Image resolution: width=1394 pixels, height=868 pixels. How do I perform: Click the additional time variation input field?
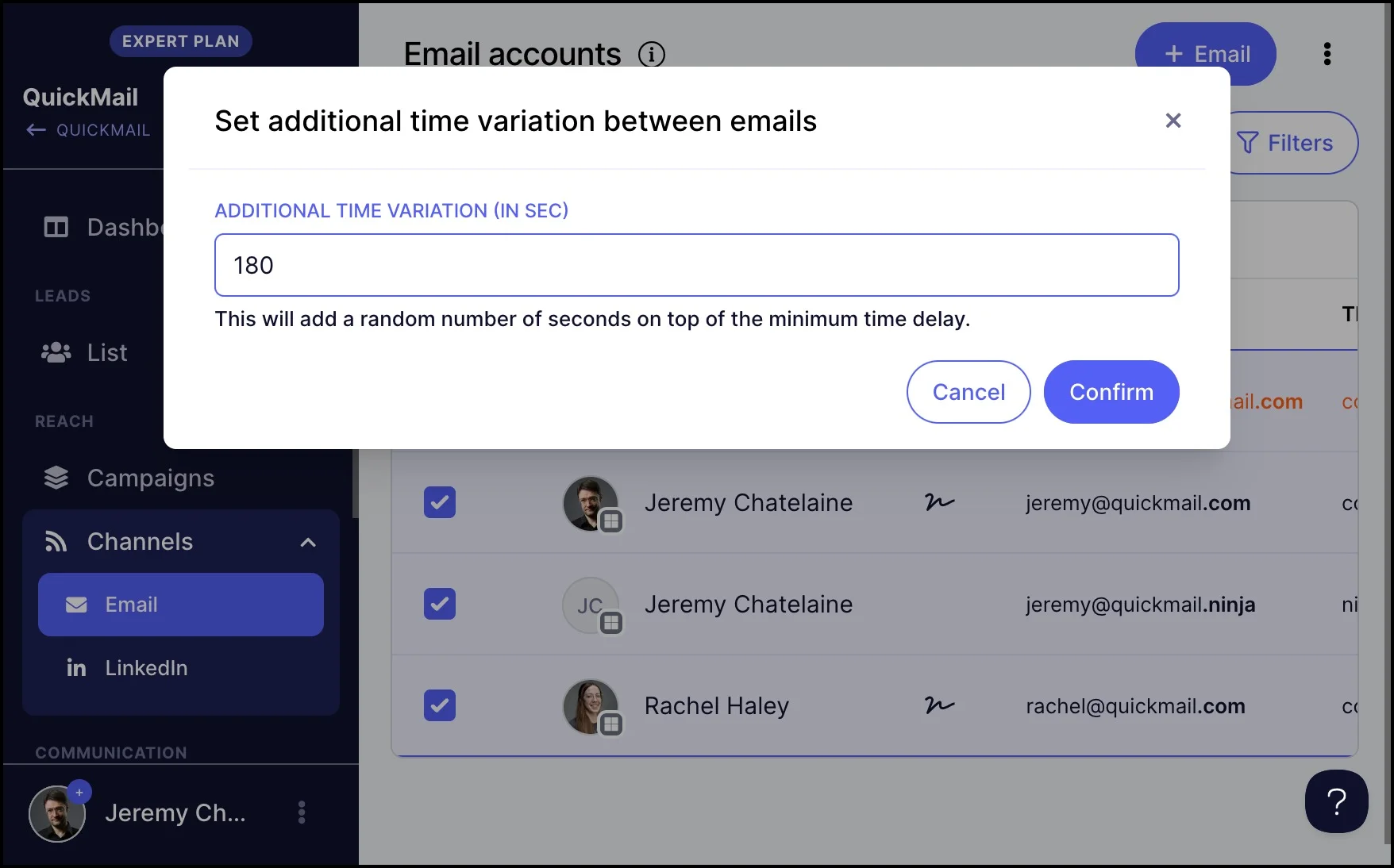click(696, 265)
